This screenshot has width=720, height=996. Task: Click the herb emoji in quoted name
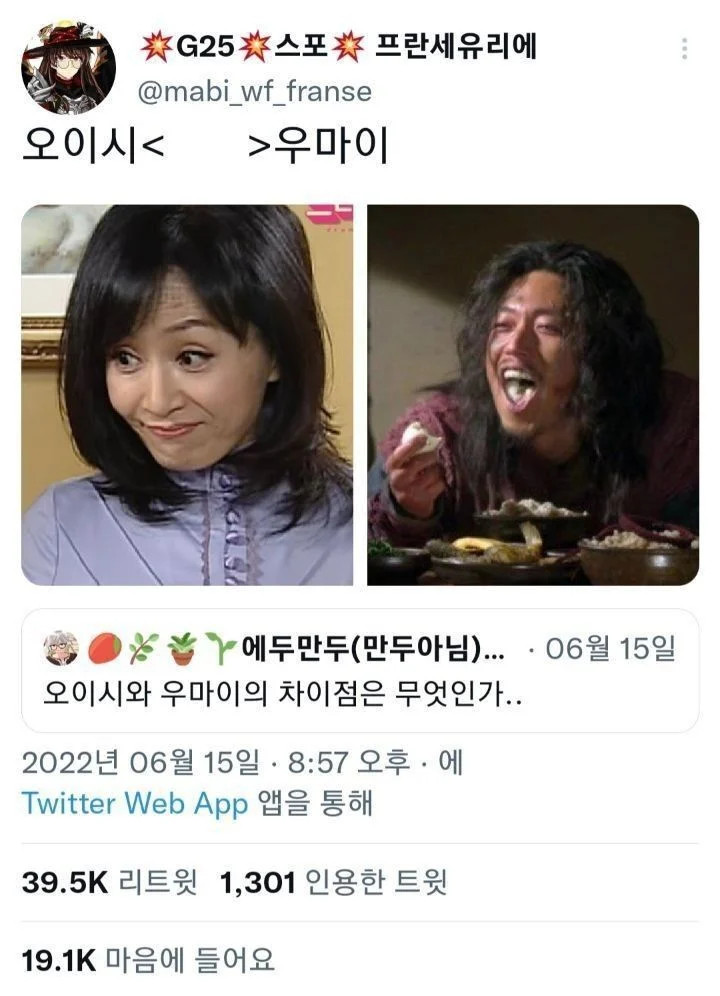click(x=143, y=649)
